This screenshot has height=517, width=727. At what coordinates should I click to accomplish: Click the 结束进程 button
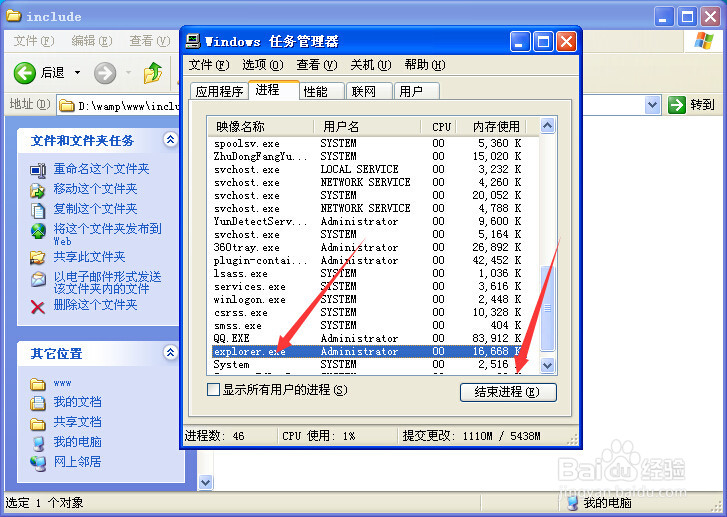tap(508, 392)
